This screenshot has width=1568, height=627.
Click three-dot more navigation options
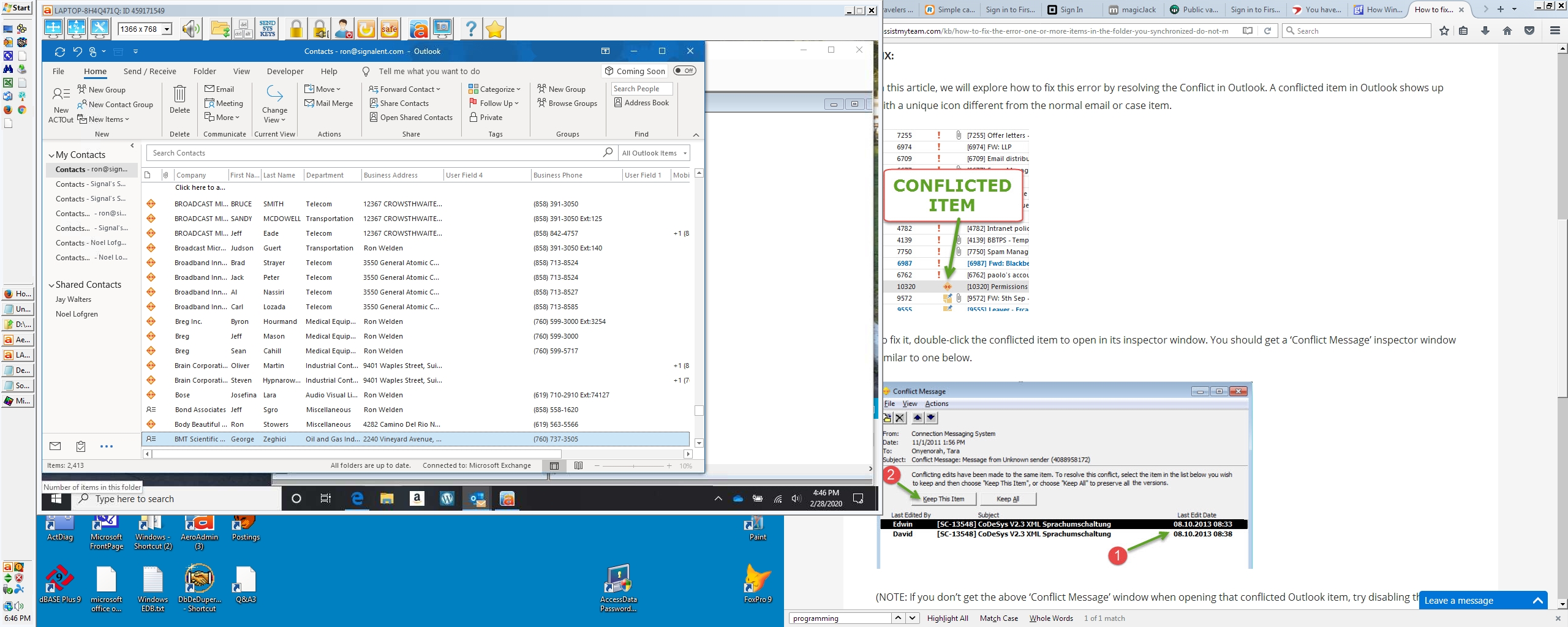pos(107,446)
